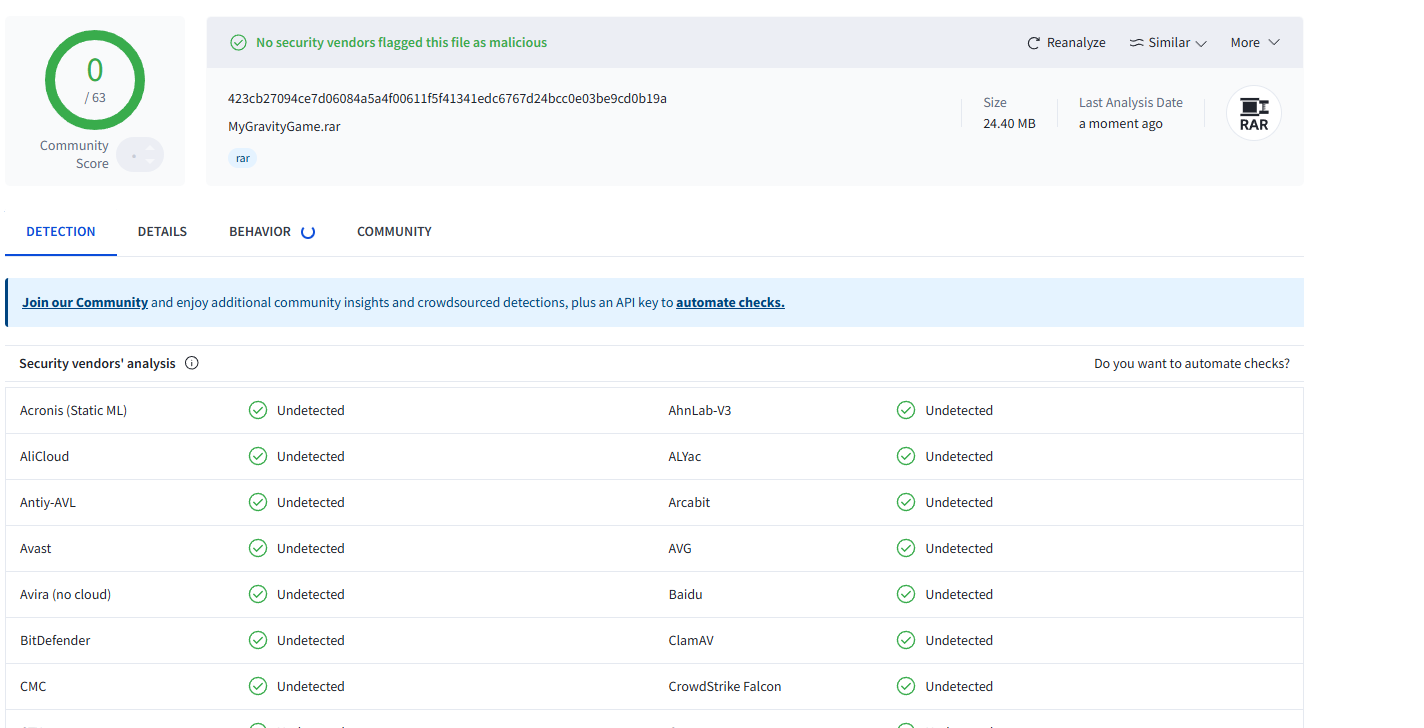Click the BEHAVIOR tab loading spinner
This screenshot has width=1424, height=728.
[308, 232]
